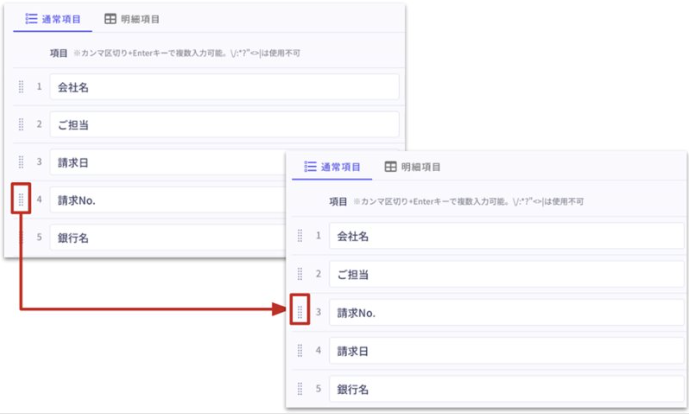
Task: Click ご担当 drag handle in the back panel
Action: (21, 125)
